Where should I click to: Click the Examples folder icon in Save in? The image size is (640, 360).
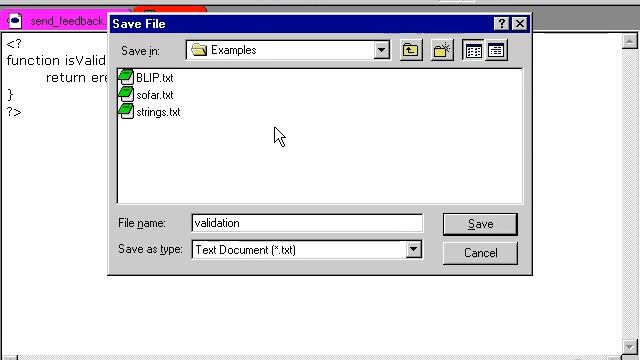(x=199, y=50)
